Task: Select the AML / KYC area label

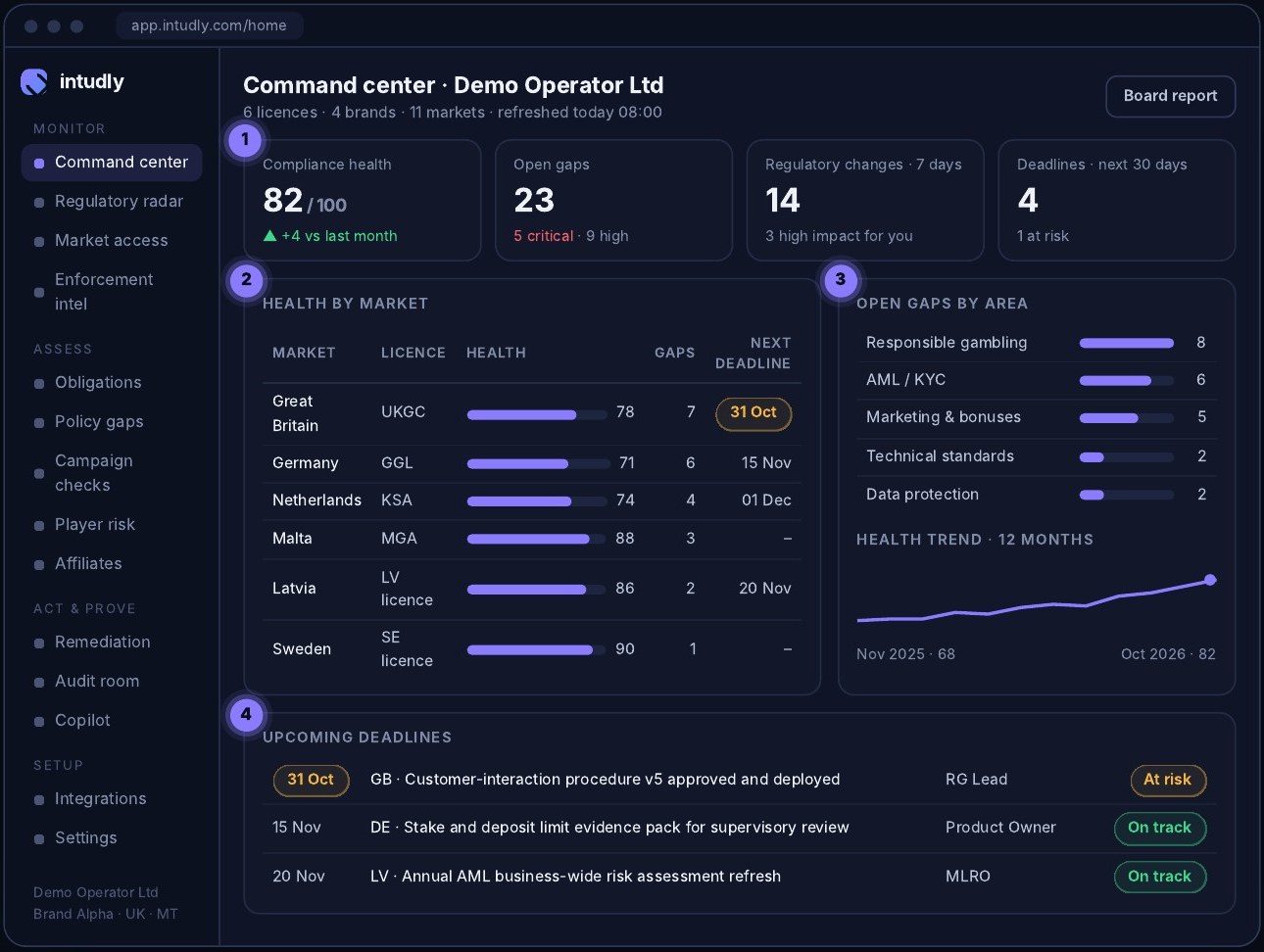Action: [x=905, y=380]
